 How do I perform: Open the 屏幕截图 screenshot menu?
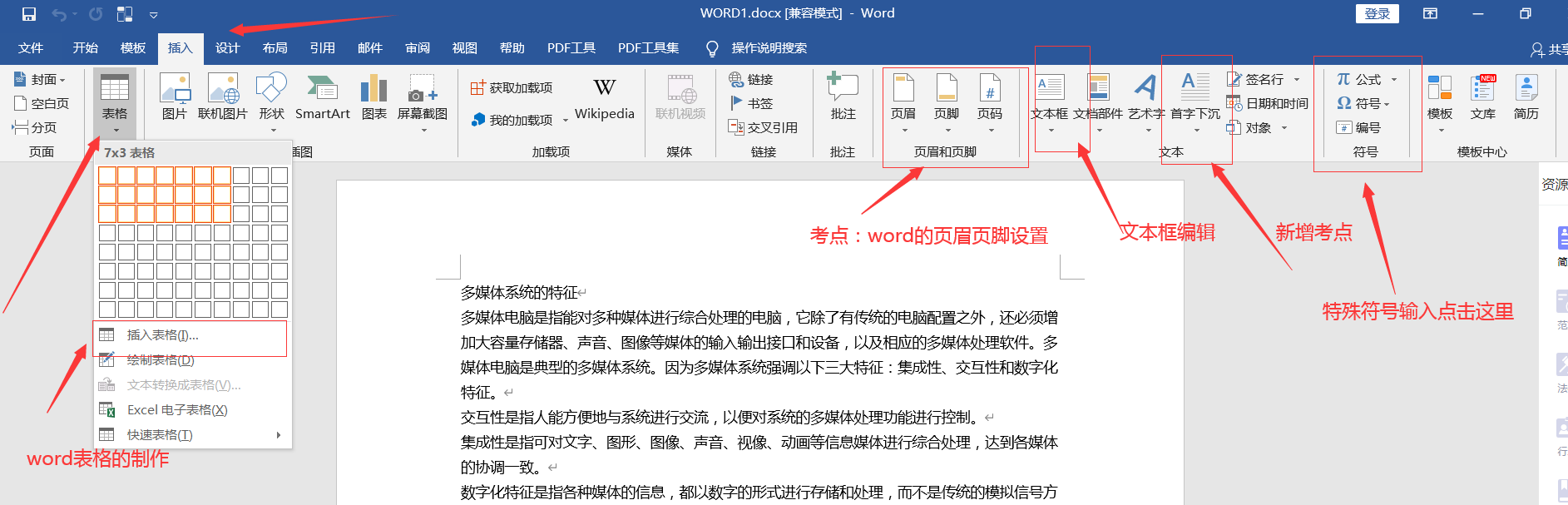coord(423,101)
